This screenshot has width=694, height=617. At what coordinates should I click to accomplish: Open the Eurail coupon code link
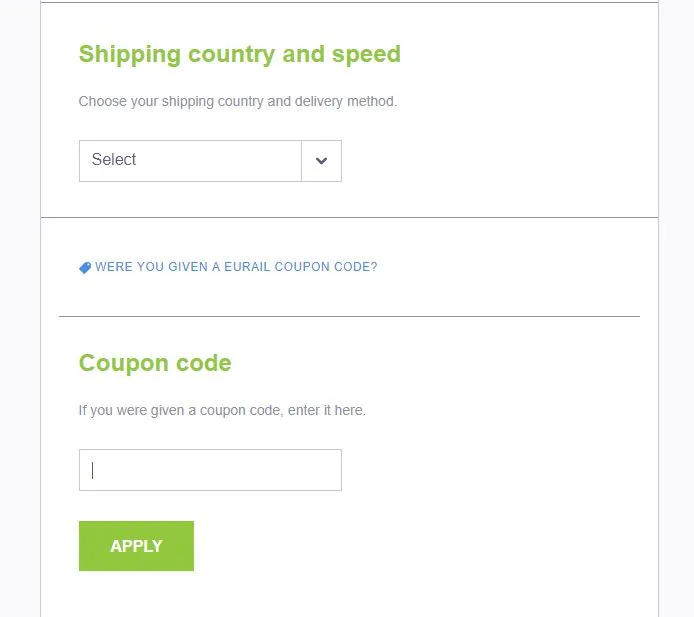pos(236,267)
